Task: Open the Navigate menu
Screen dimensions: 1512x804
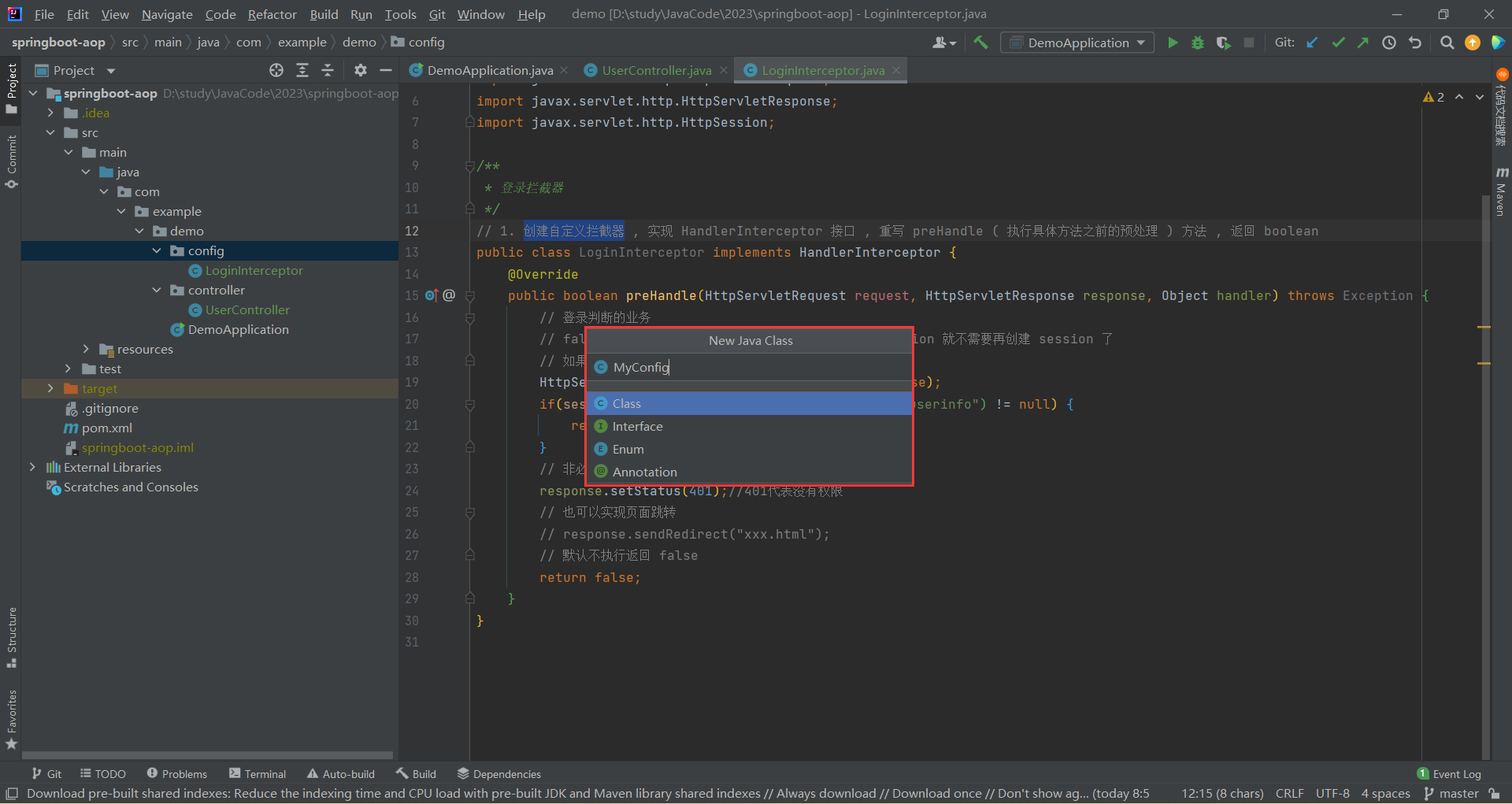Action: (x=167, y=14)
